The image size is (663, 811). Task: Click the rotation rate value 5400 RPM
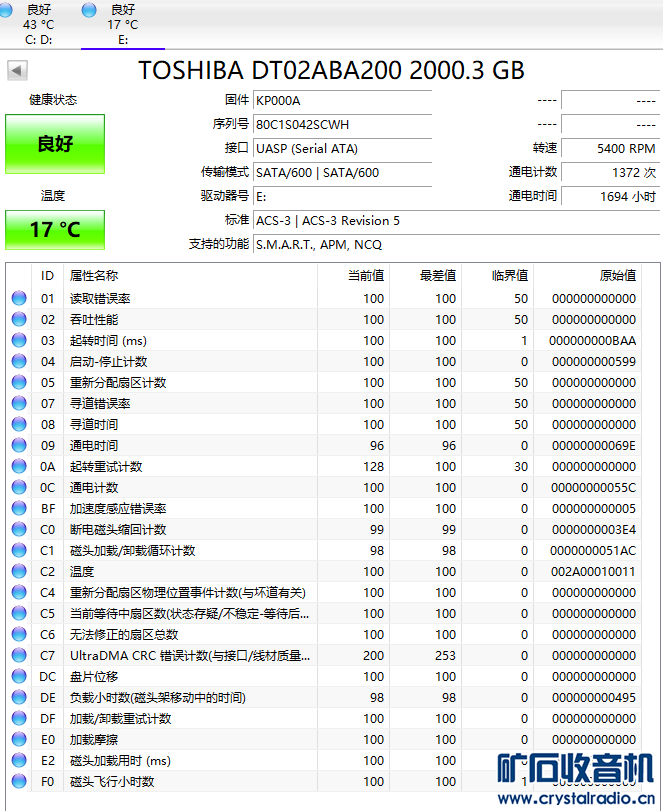(610, 148)
